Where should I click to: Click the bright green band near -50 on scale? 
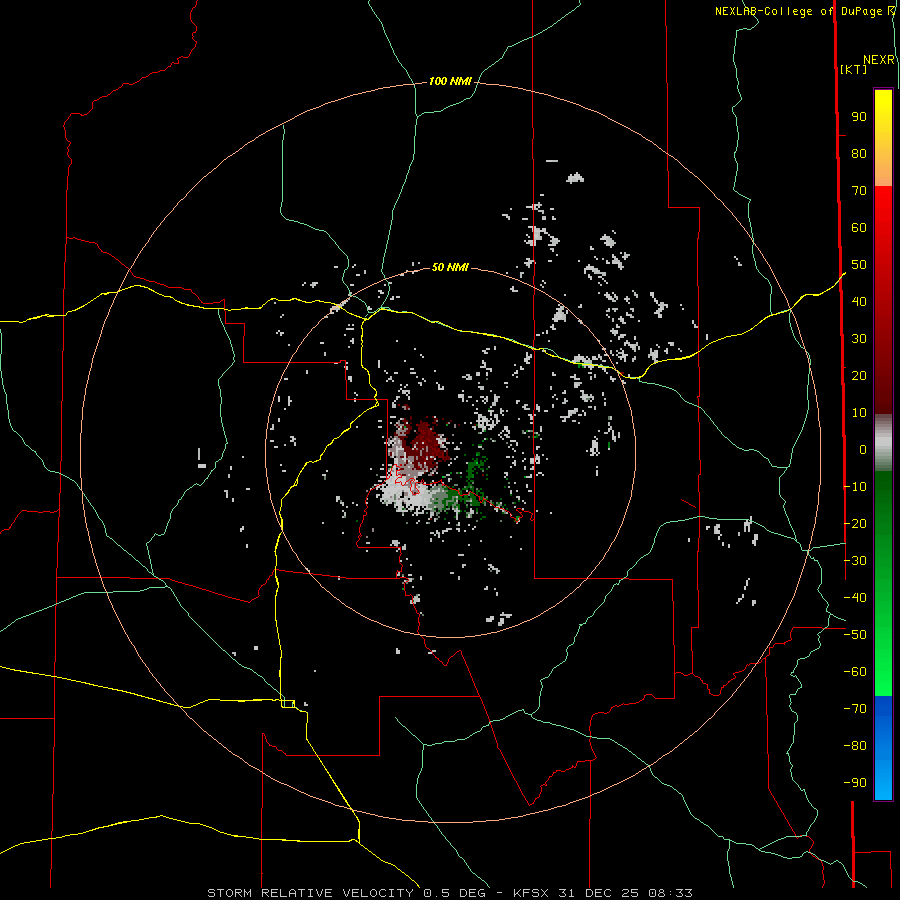(883, 634)
